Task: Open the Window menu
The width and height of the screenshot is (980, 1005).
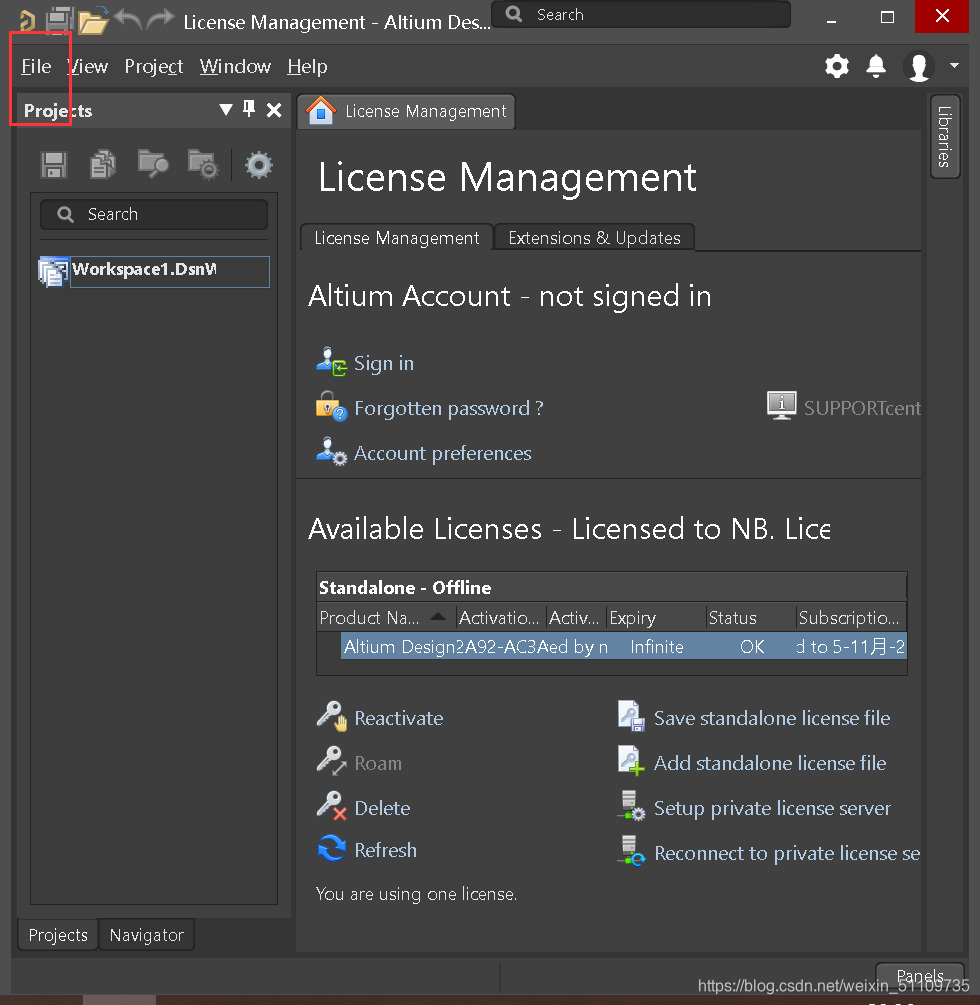Action: [235, 66]
